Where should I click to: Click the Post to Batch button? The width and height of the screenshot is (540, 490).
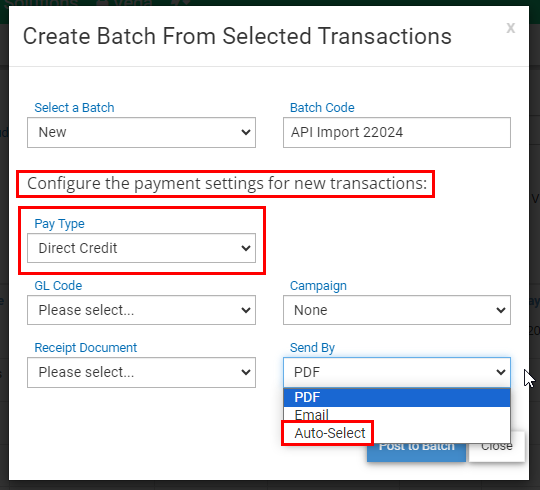click(416, 452)
